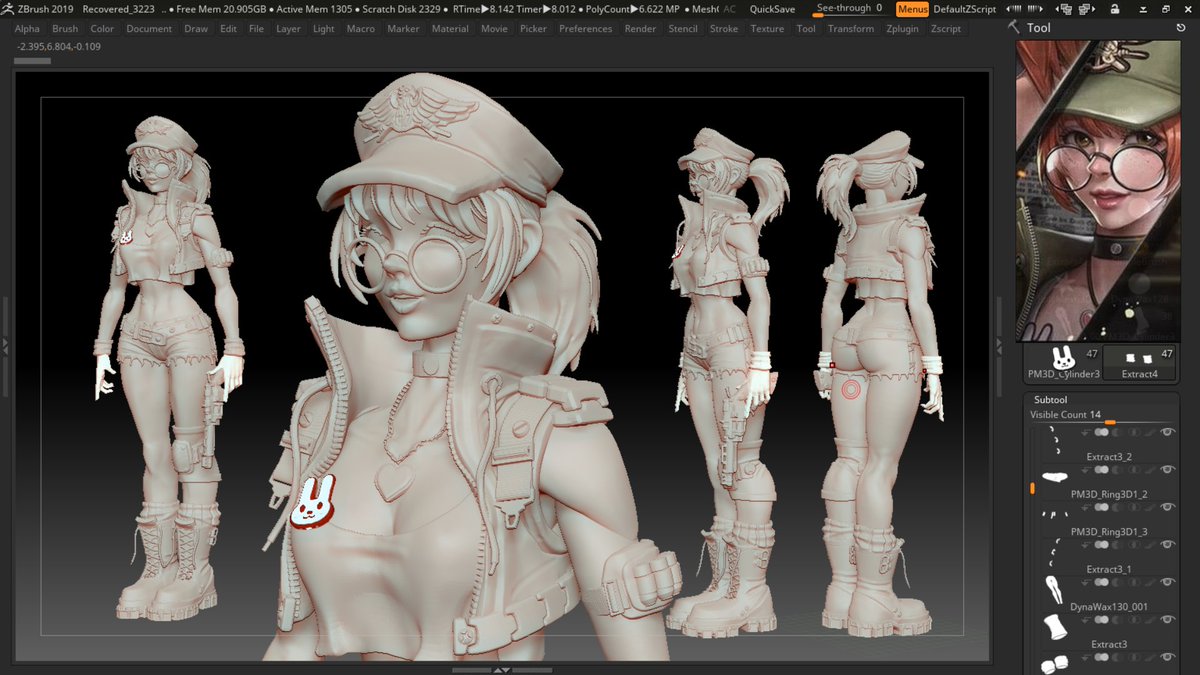The image size is (1200, 675).
Task: Click the arrow icon on Extract3 row
Action: [x=1086, y=619]
